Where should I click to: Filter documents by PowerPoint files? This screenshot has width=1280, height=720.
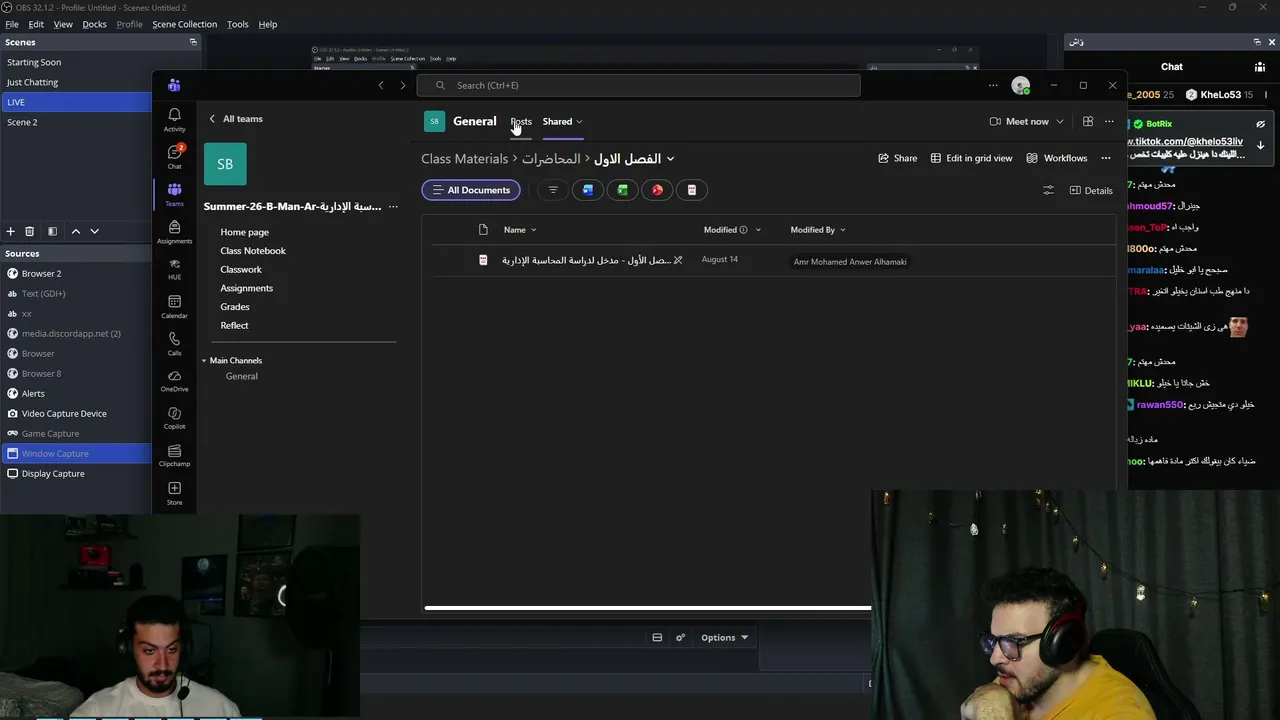tap(657, 190)
